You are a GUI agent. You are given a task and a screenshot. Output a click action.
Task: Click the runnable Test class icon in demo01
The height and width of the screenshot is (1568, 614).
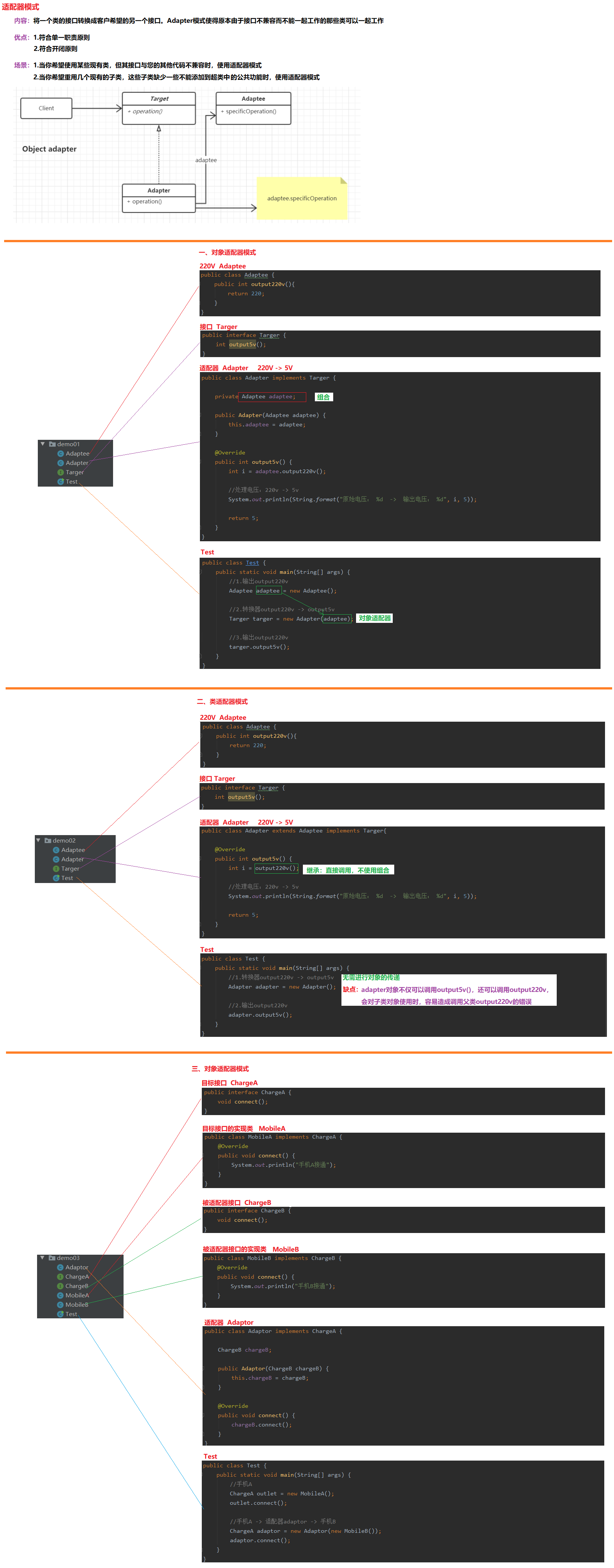(61, 481)
